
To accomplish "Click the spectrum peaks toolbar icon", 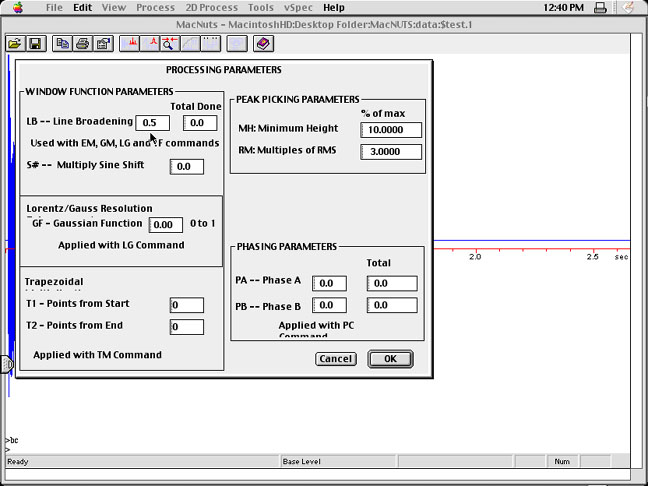I will click(x=131, y=44).
